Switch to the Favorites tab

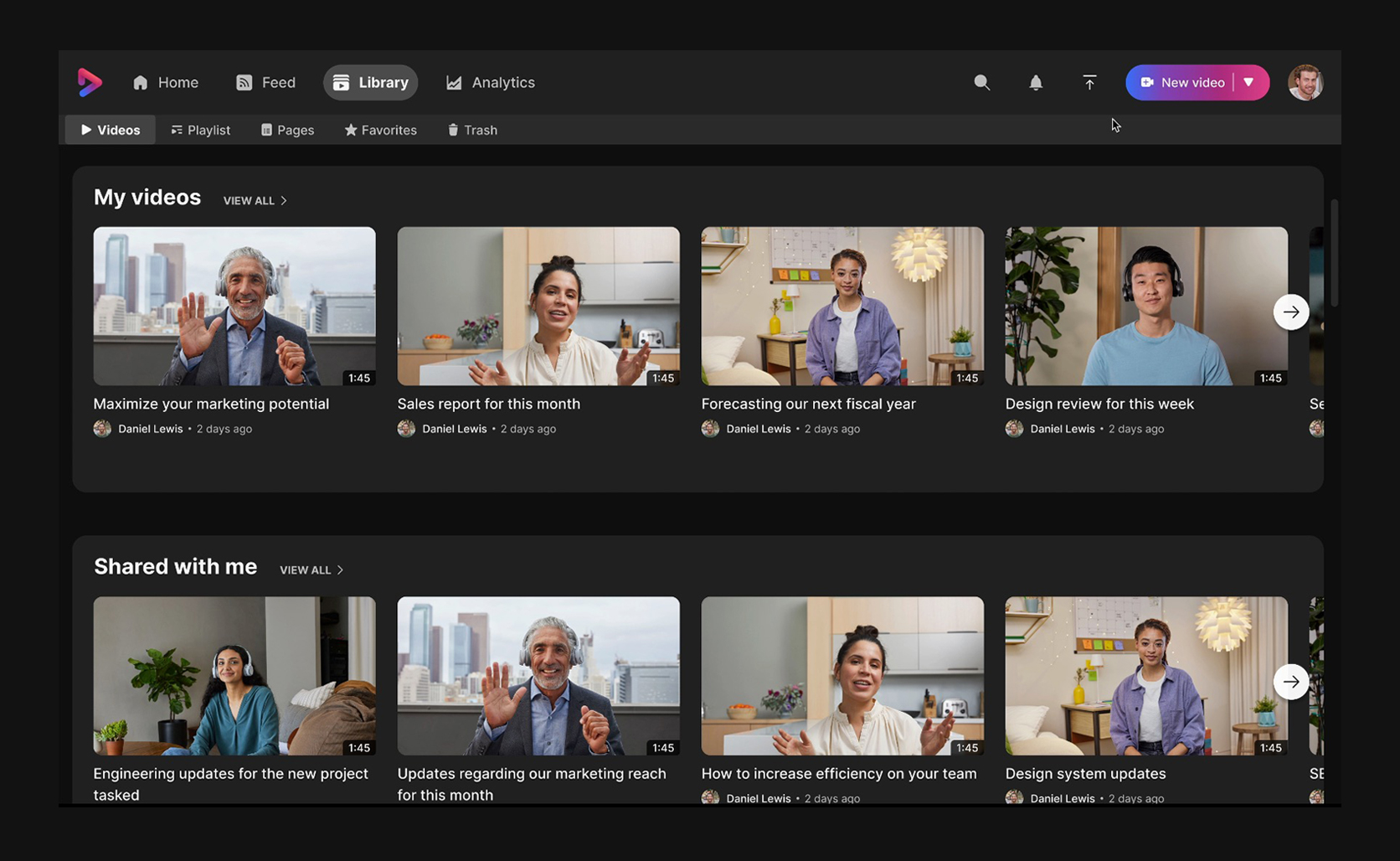(381, 130)
